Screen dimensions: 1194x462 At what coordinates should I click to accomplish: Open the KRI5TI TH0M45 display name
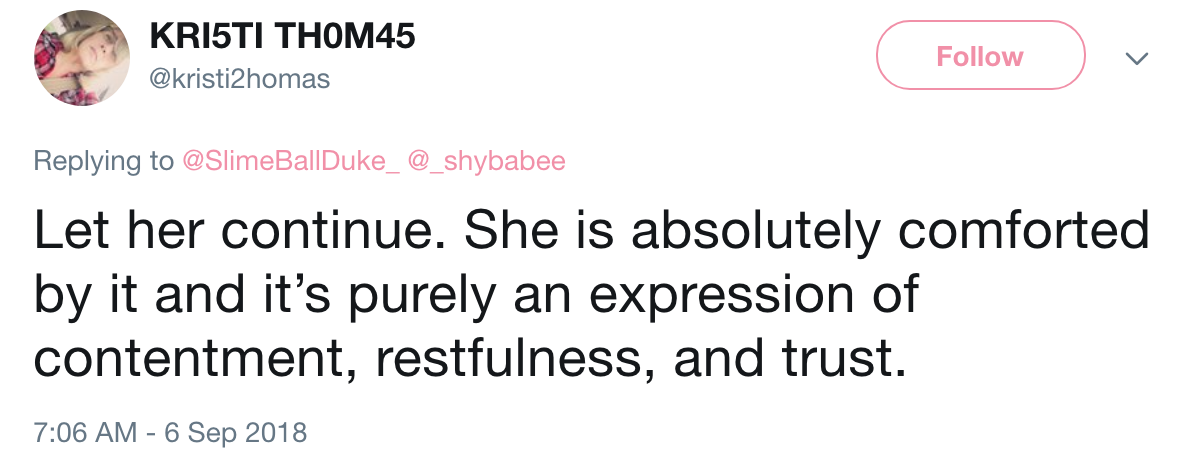(x=283, y=35)
